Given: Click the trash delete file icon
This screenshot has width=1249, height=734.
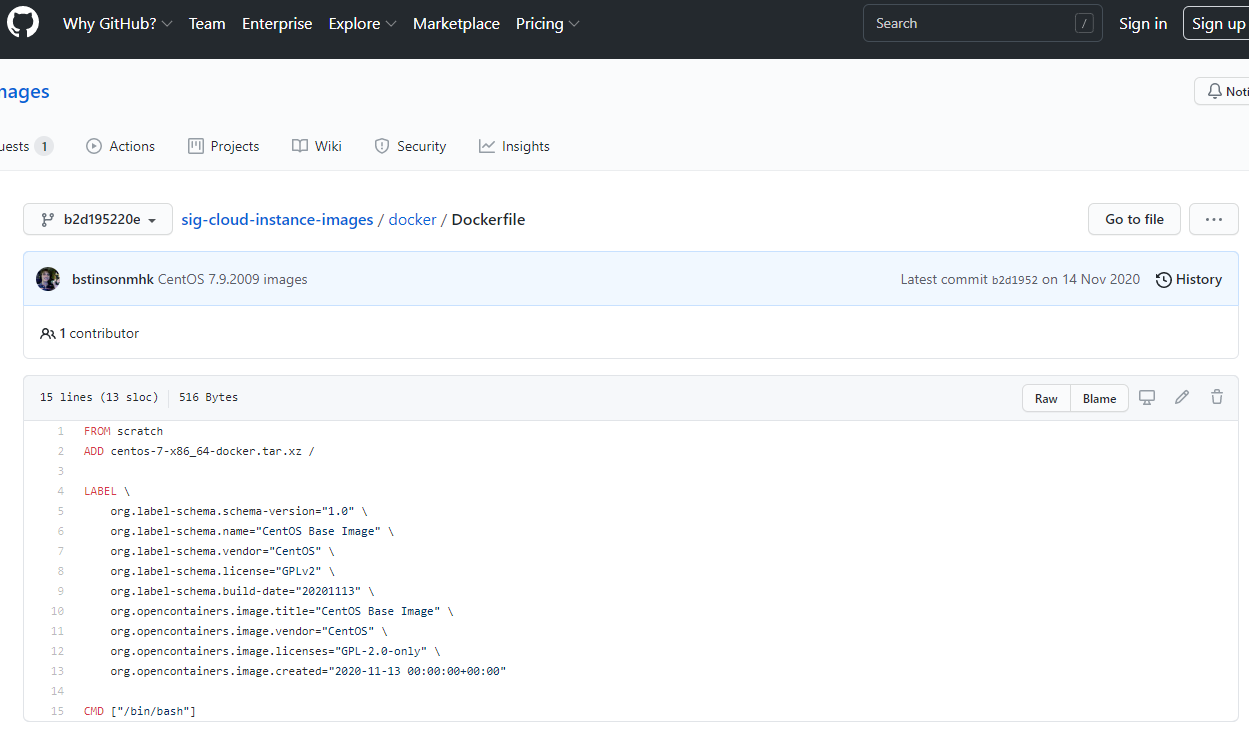Looking at the screenshot, I should click(x=1217, y=397).
